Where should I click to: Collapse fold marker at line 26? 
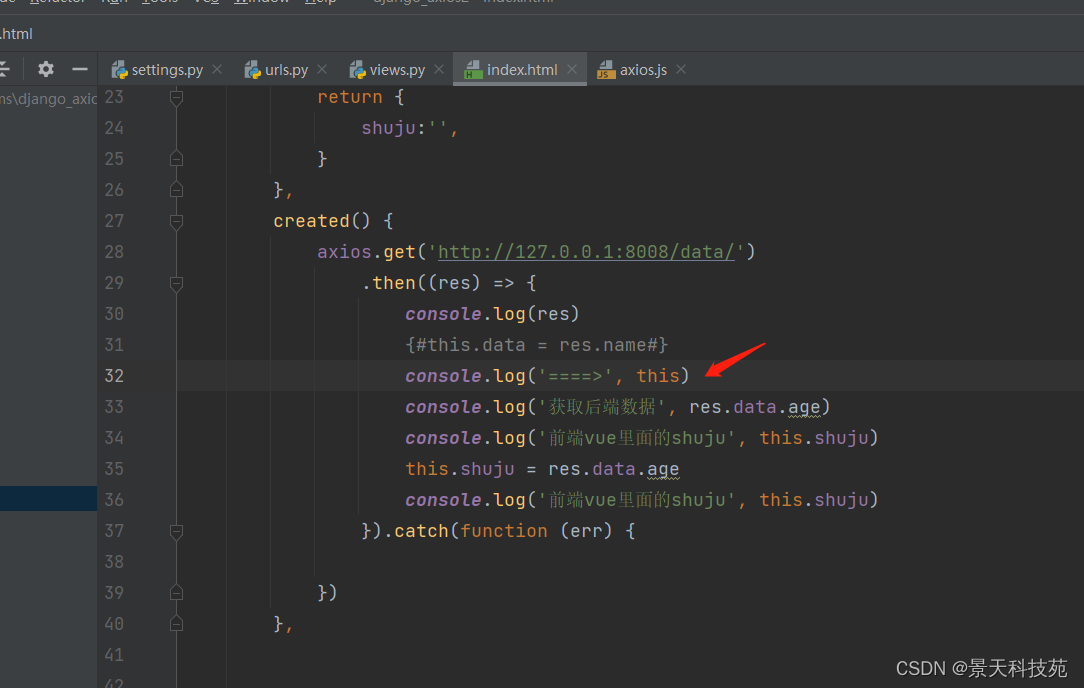click(176, 190)
